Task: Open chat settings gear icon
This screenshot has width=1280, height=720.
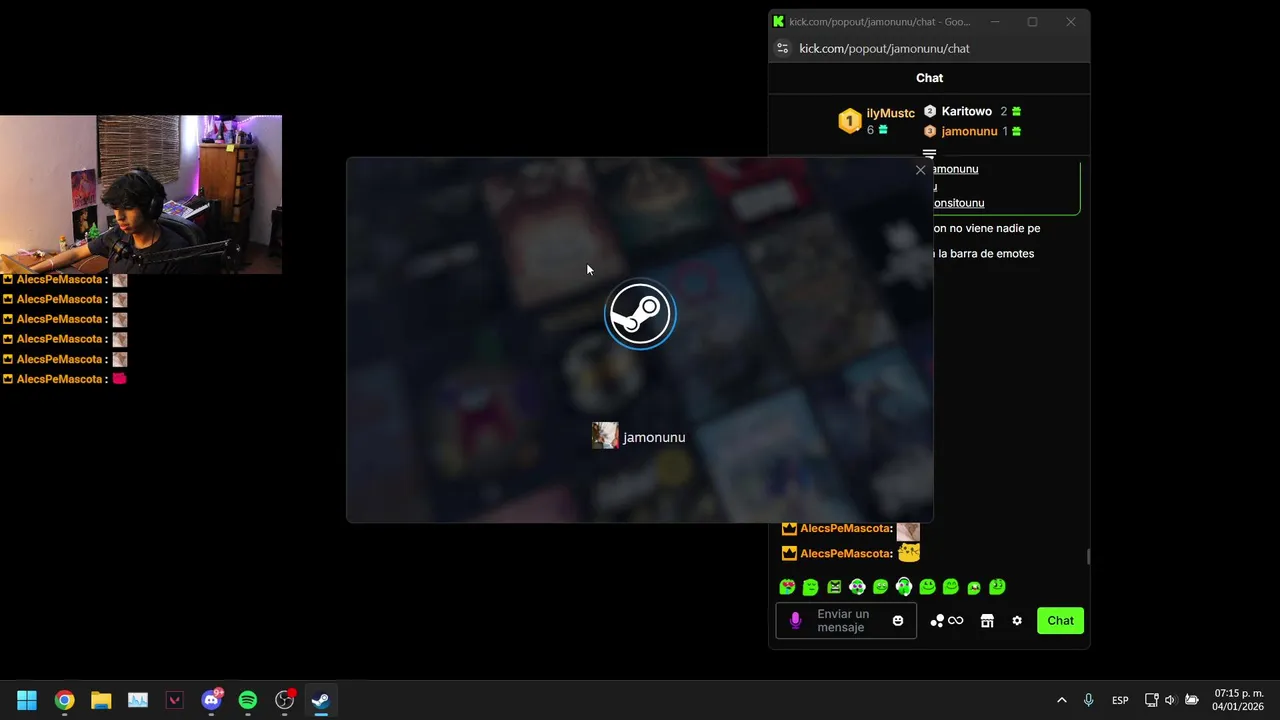Action: coord(1017,621)
